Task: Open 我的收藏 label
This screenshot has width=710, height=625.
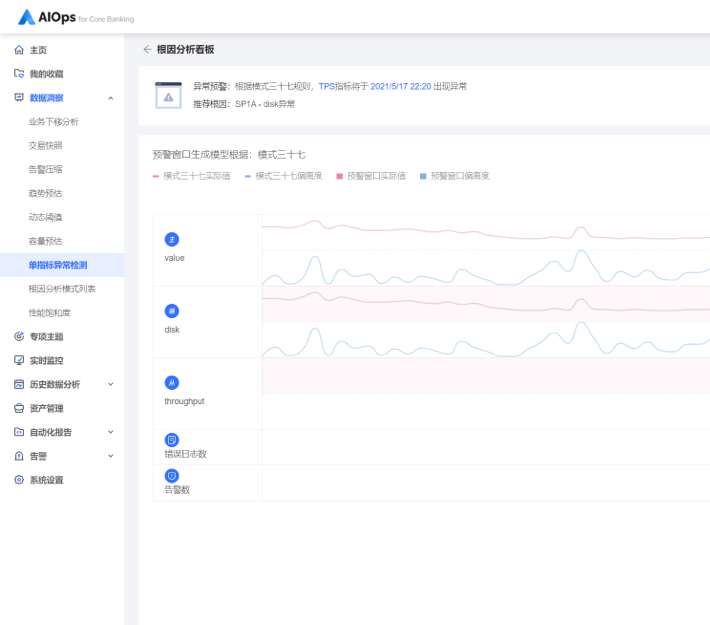Action: pyautogui.click(x=47, y=74)
